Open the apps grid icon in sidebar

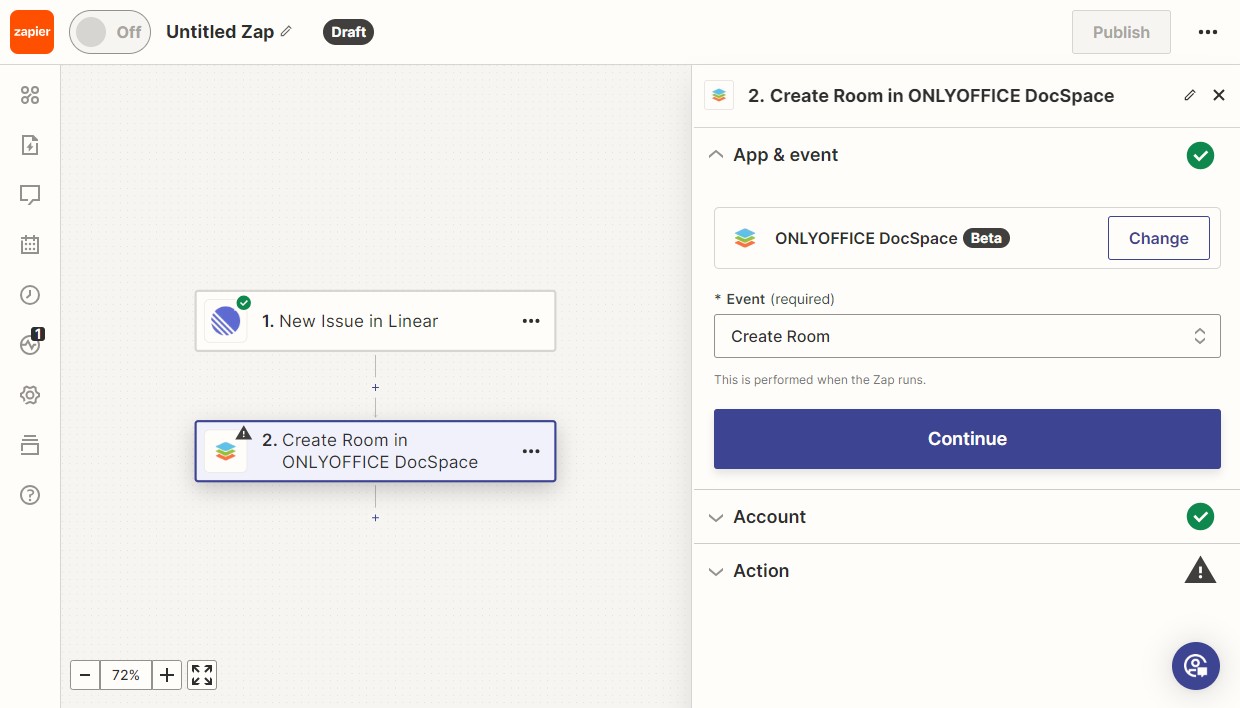(x=30, y=95)
